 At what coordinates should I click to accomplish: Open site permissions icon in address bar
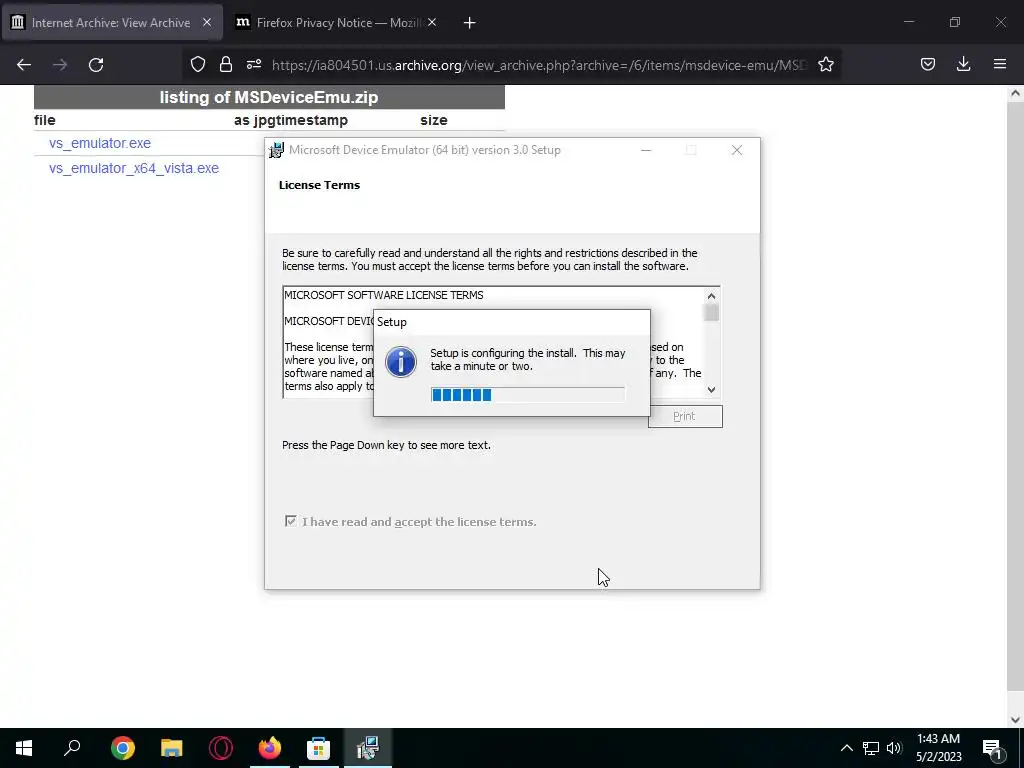click(x=254, y=64)
